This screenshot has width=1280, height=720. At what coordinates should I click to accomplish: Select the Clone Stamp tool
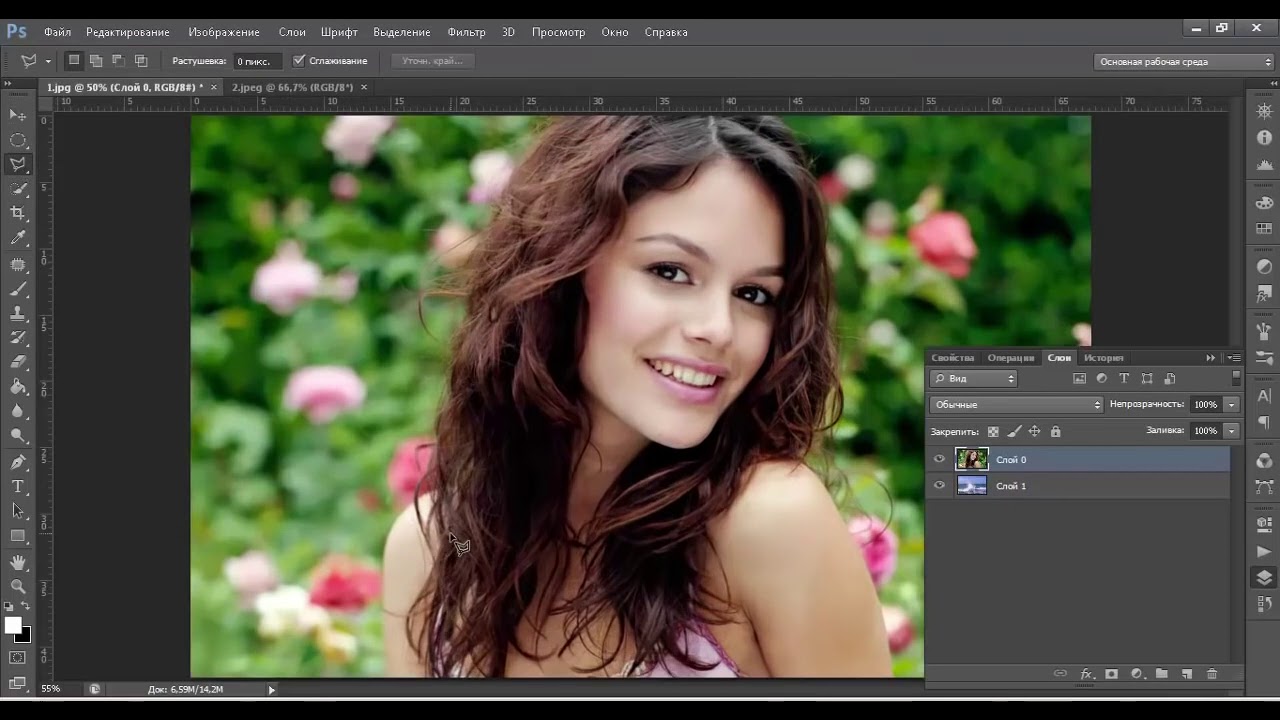point(18,313)
